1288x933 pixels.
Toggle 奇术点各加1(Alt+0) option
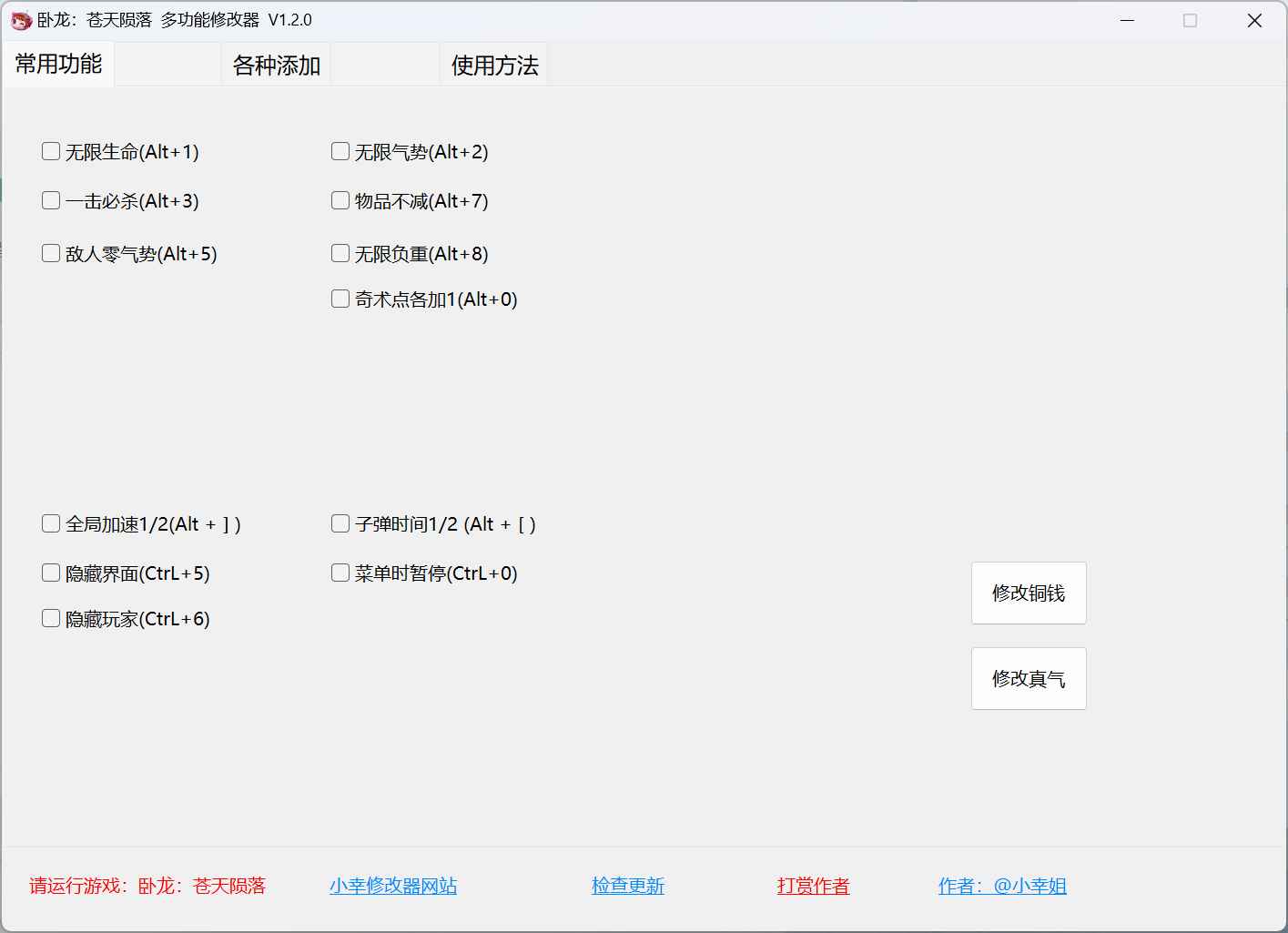tap(340, 298)
